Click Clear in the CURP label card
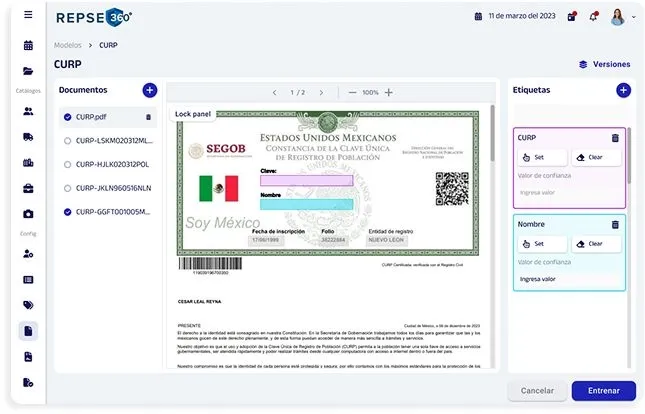This screenshot has height=414, width=645. tap(596, 157)
